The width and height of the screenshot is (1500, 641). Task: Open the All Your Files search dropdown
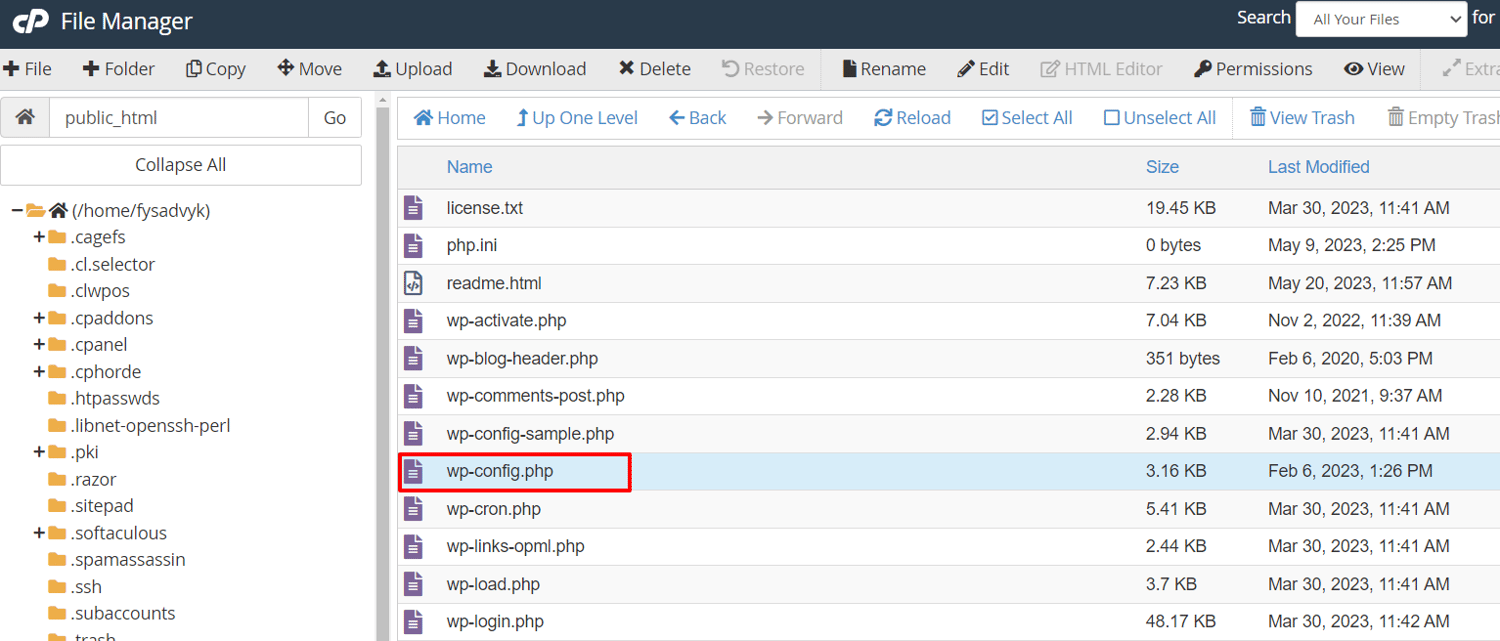tap(1381, 18)
